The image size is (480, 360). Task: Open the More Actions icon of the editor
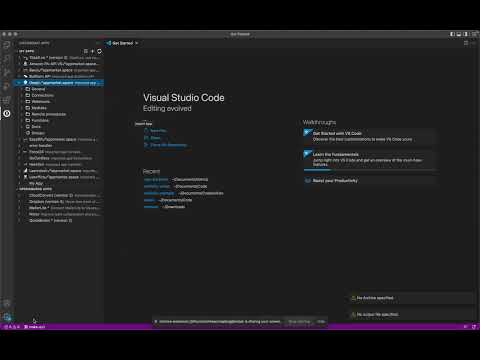[x=473, y=43]
